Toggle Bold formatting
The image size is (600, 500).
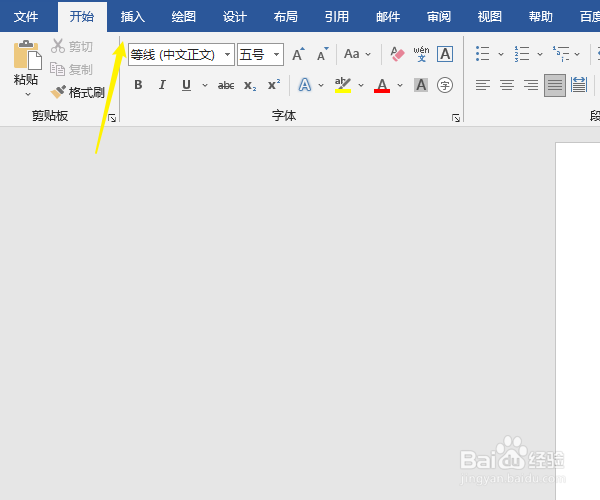coord(139,85)
